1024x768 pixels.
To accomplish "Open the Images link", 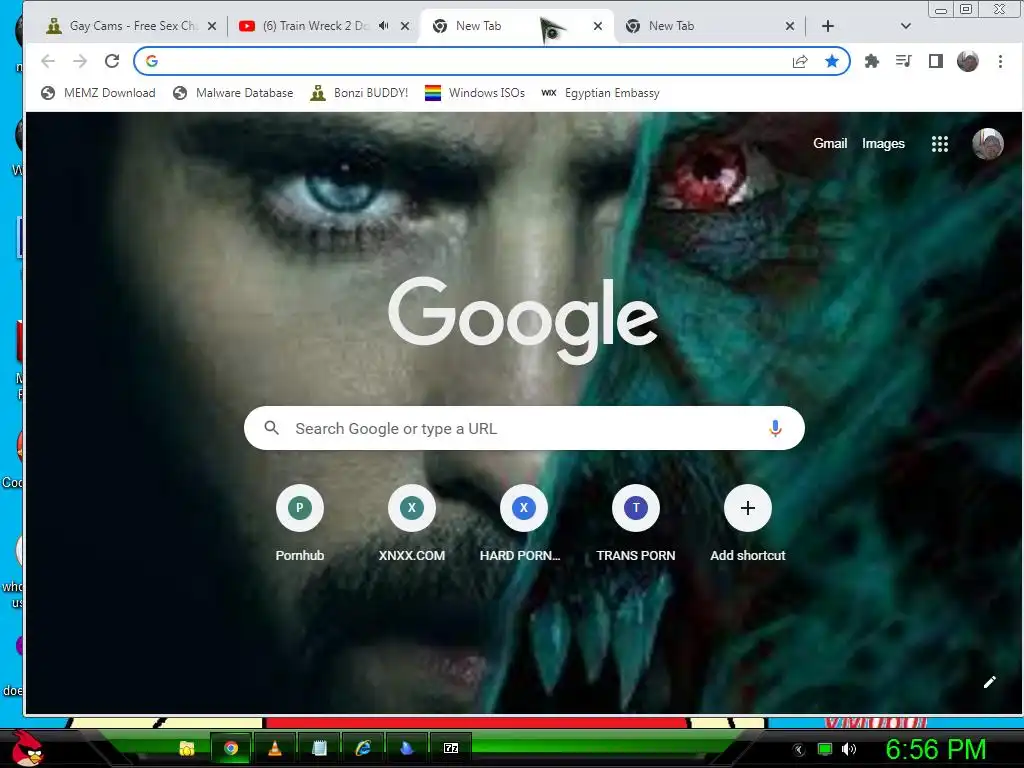I will click(883, 144).
